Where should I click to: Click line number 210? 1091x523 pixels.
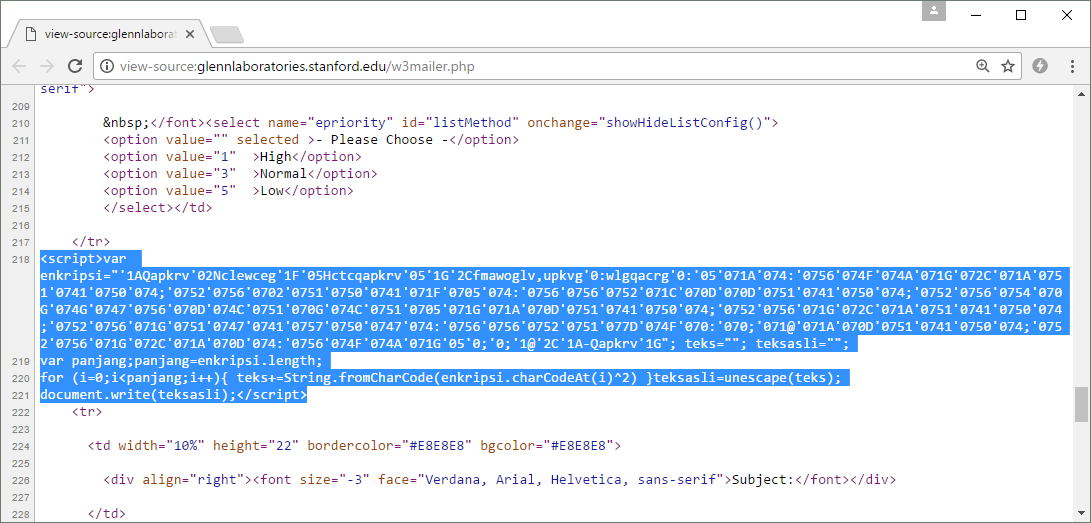[20, 123]
